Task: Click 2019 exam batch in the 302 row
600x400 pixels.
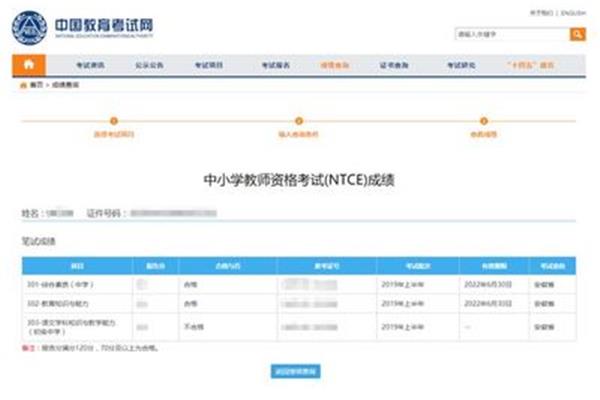Action: [403, 304]
